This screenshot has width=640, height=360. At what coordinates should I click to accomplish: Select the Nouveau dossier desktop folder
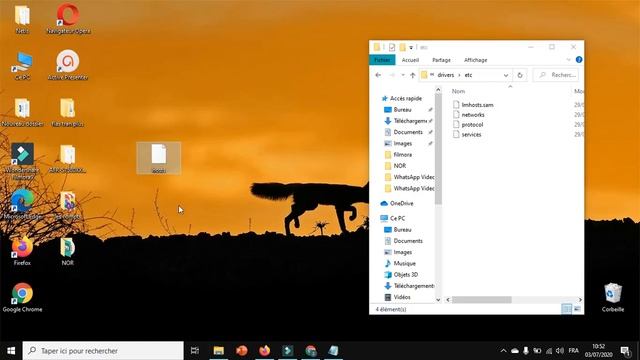22,112
